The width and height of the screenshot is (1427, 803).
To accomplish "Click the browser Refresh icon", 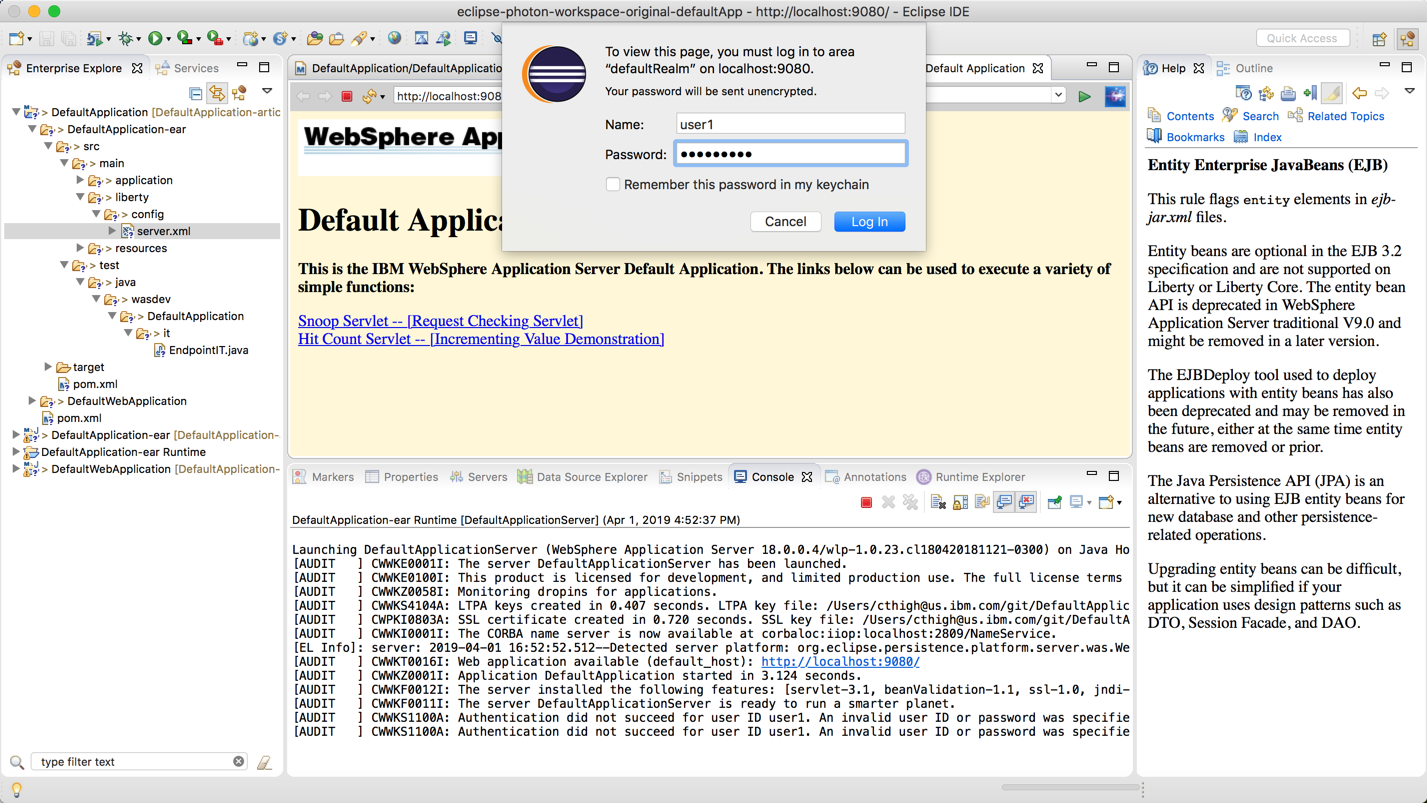I will point(370,96).
